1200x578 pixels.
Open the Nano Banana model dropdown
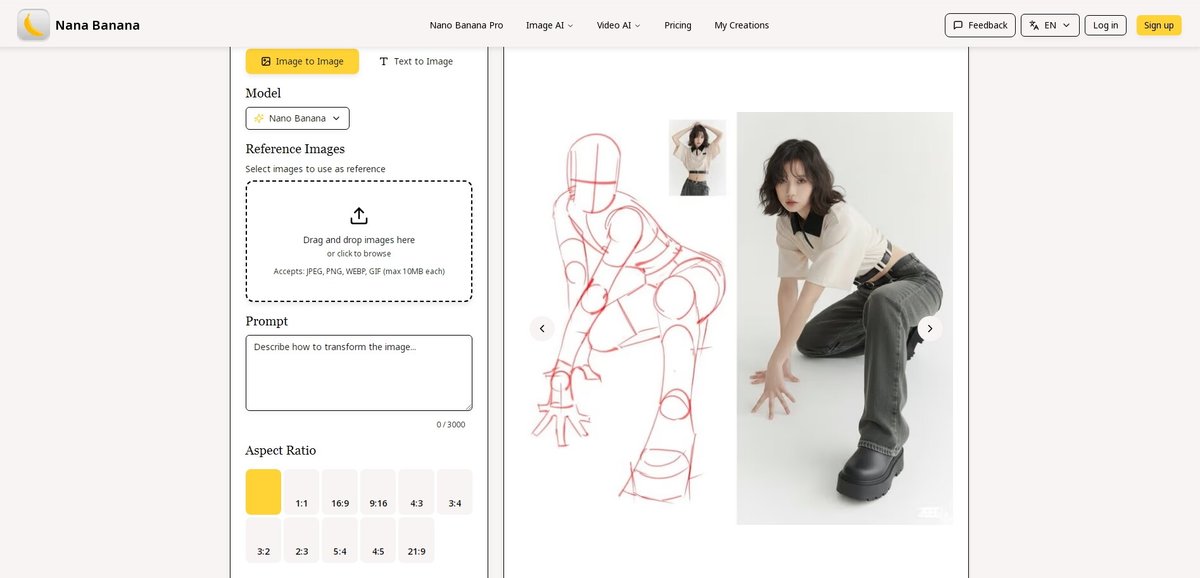click(x=297, y=118)
